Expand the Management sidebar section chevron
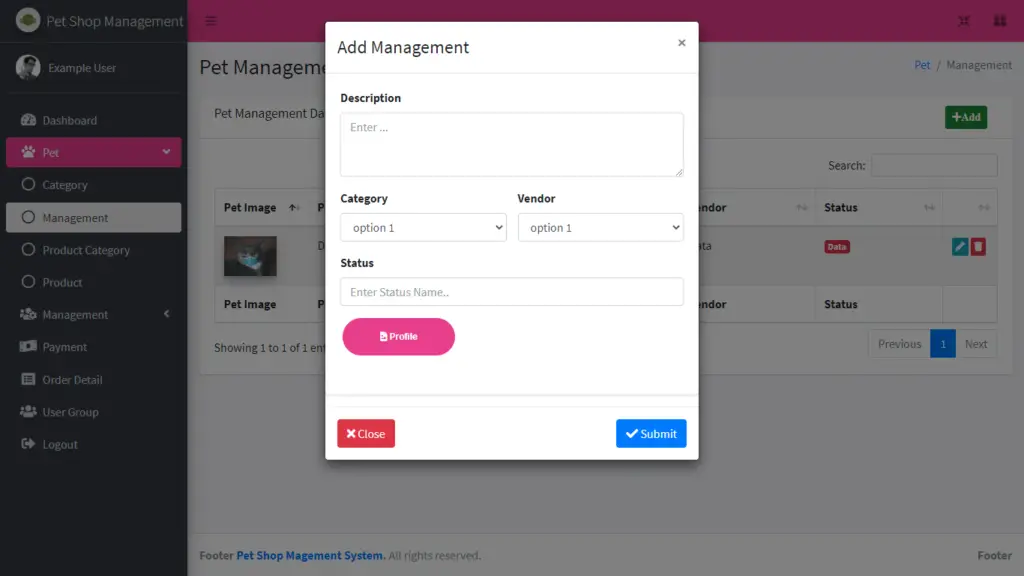The image size is (1024, 576). click(168, 314)
